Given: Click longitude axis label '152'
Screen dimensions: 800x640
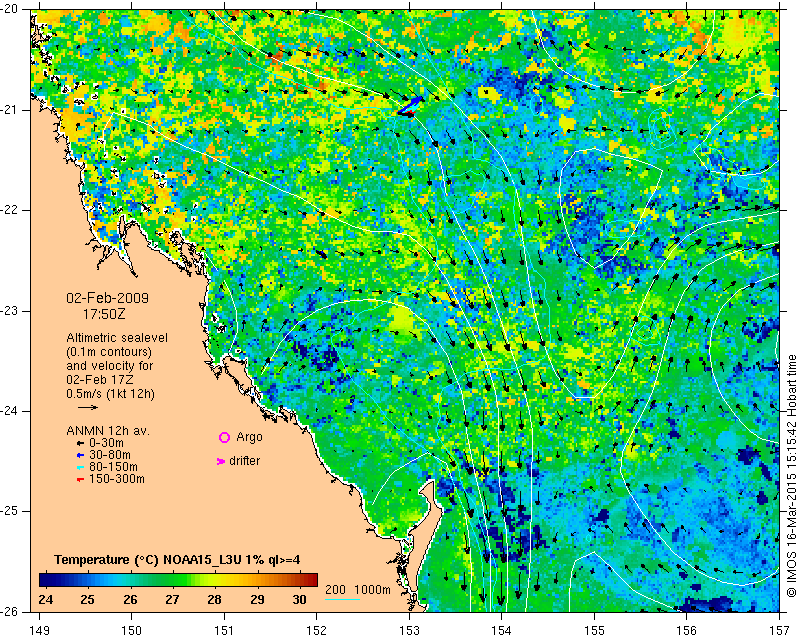Looking at the screenshot, I should click(317, 631).
